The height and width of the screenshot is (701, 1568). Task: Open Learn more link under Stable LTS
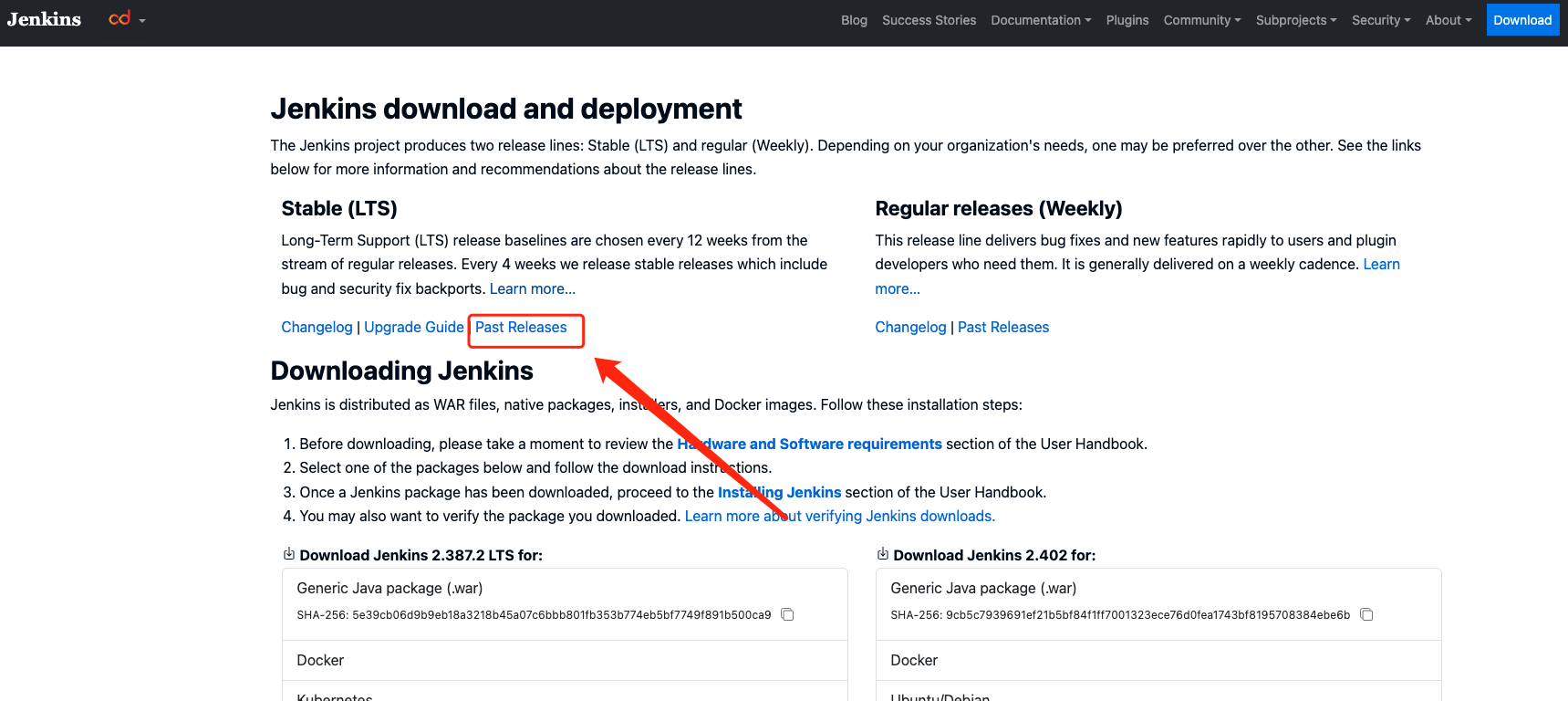click(x=533, y=288)
